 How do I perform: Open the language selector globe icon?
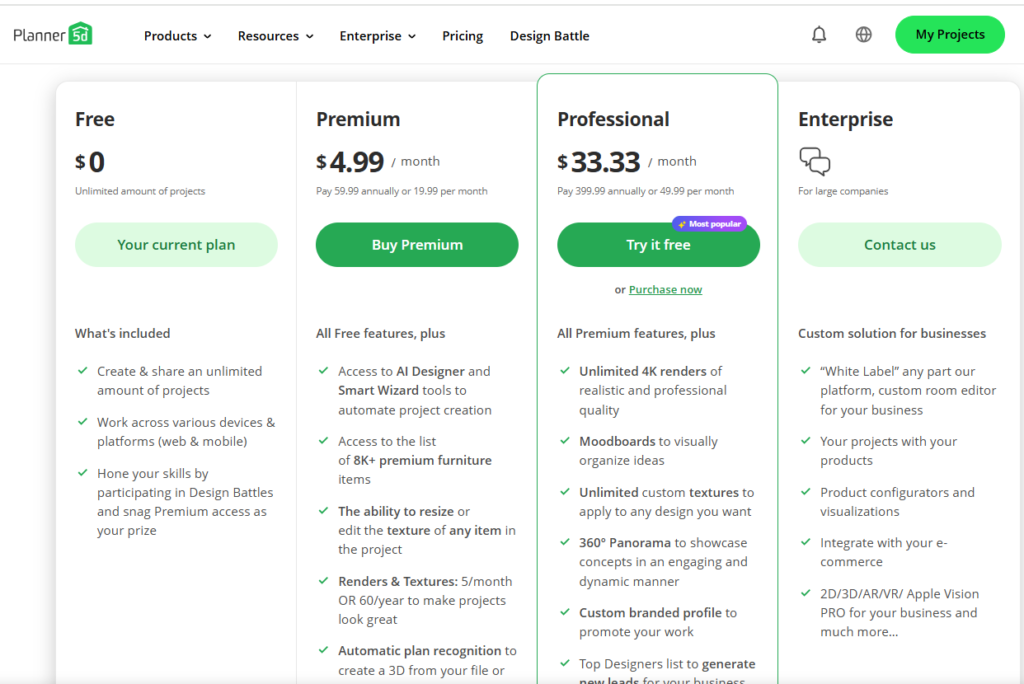pos(863,34)
